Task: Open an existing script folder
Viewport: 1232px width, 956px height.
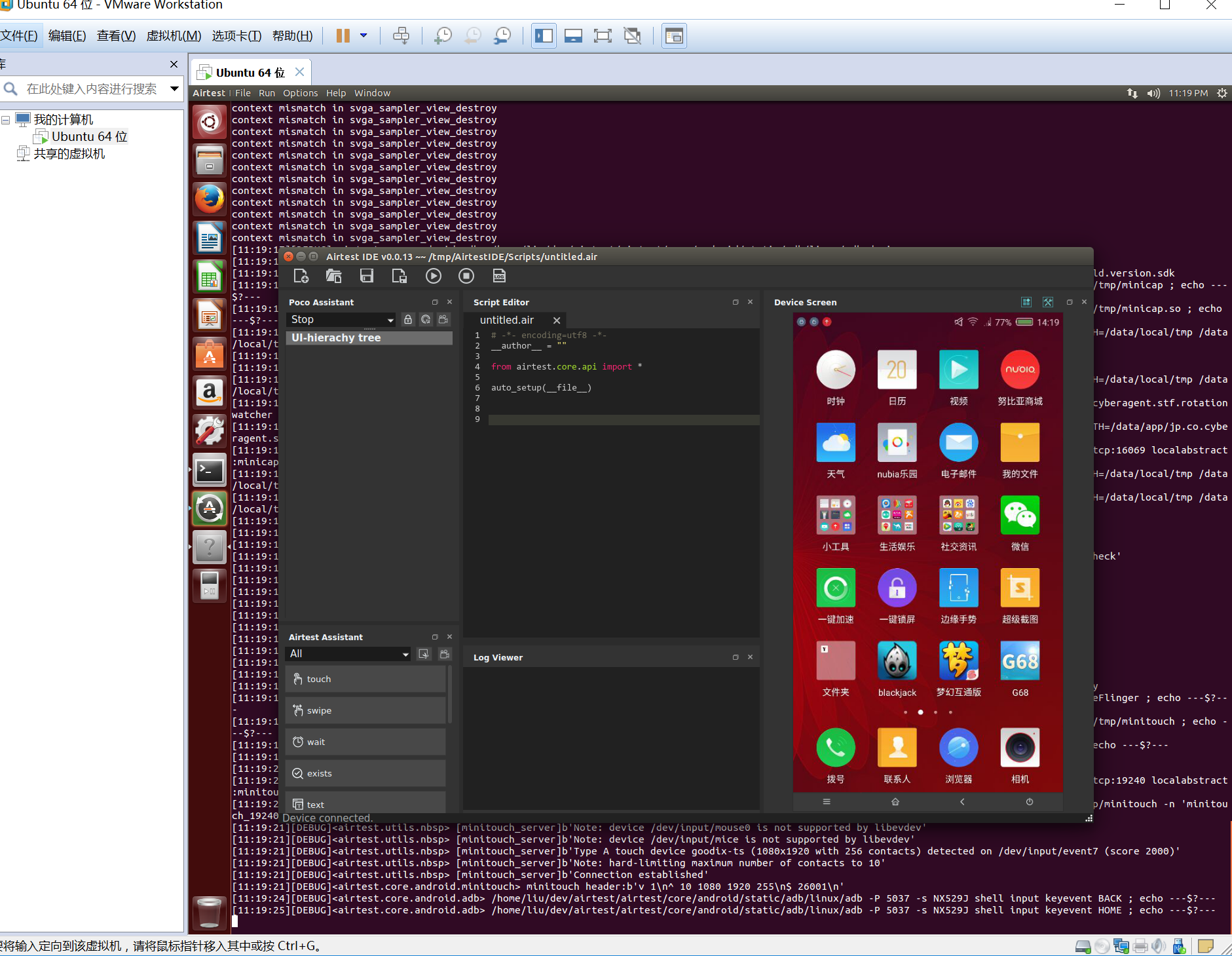Action: [333, 276]
